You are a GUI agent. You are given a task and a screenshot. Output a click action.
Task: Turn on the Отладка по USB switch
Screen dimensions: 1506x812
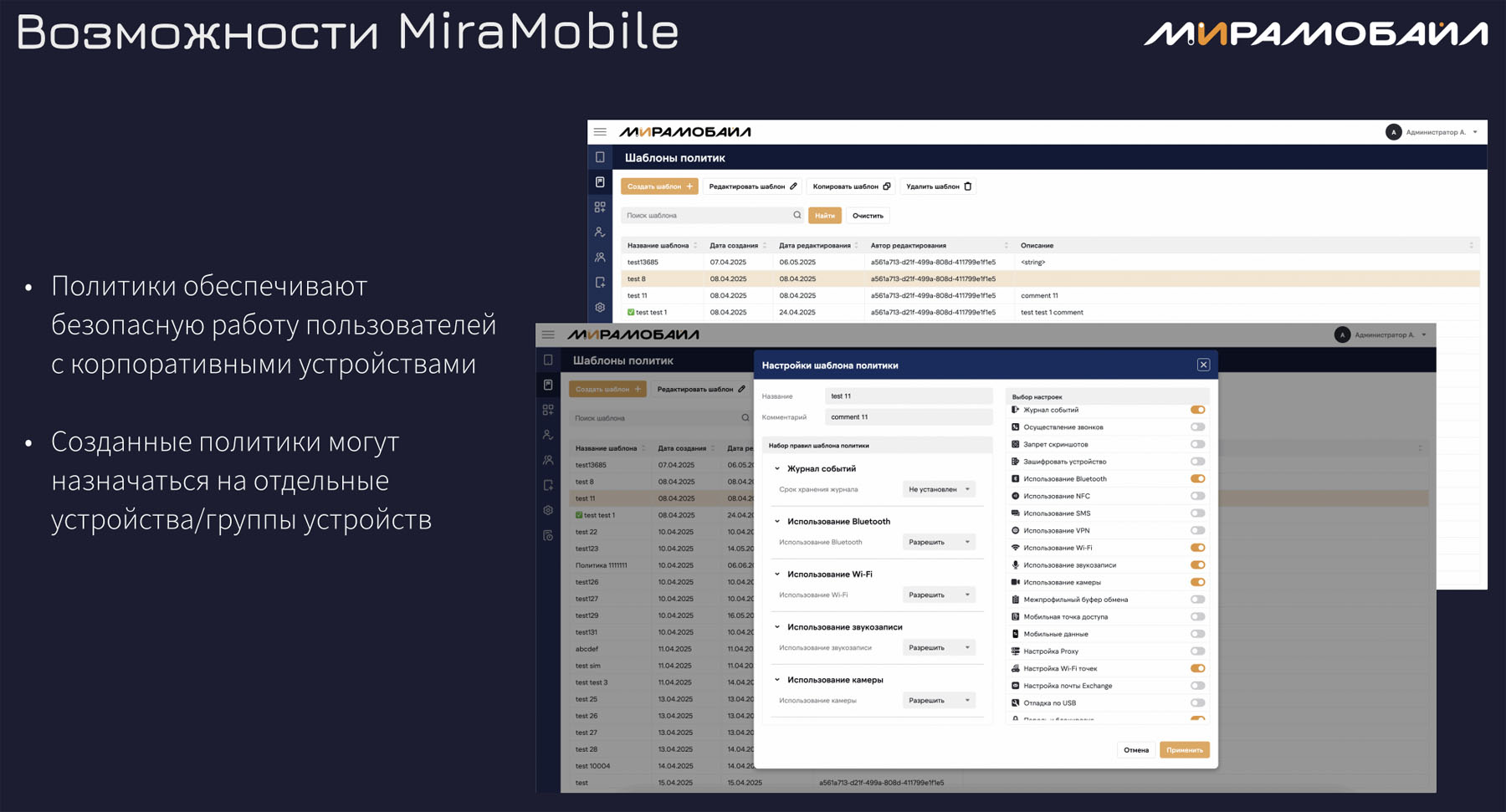(x=1198, y=702)
